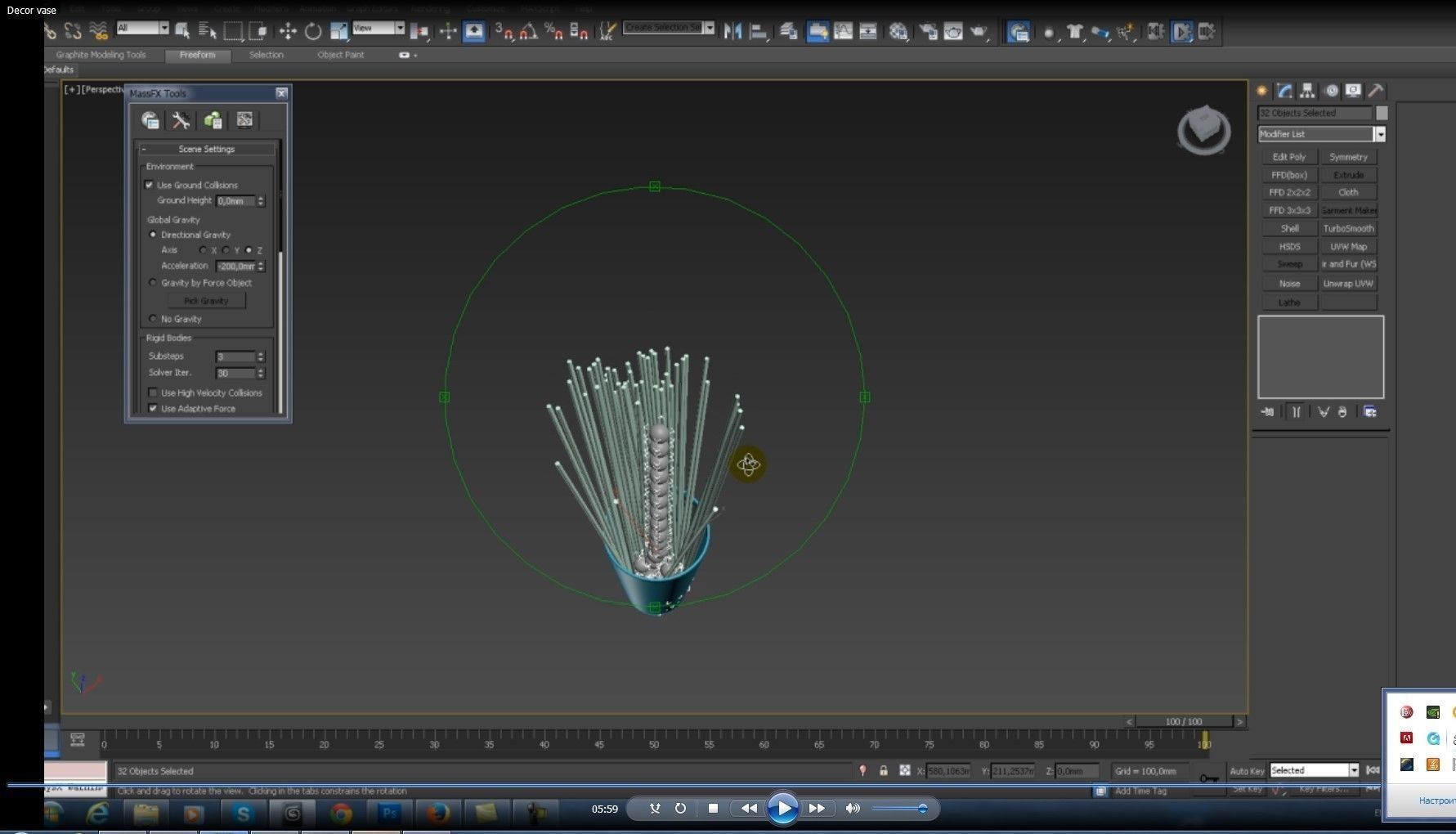This screenshot has height=834, width=1456.
Task: Apply the Shell modifier button
Action: click(1289, 229)
